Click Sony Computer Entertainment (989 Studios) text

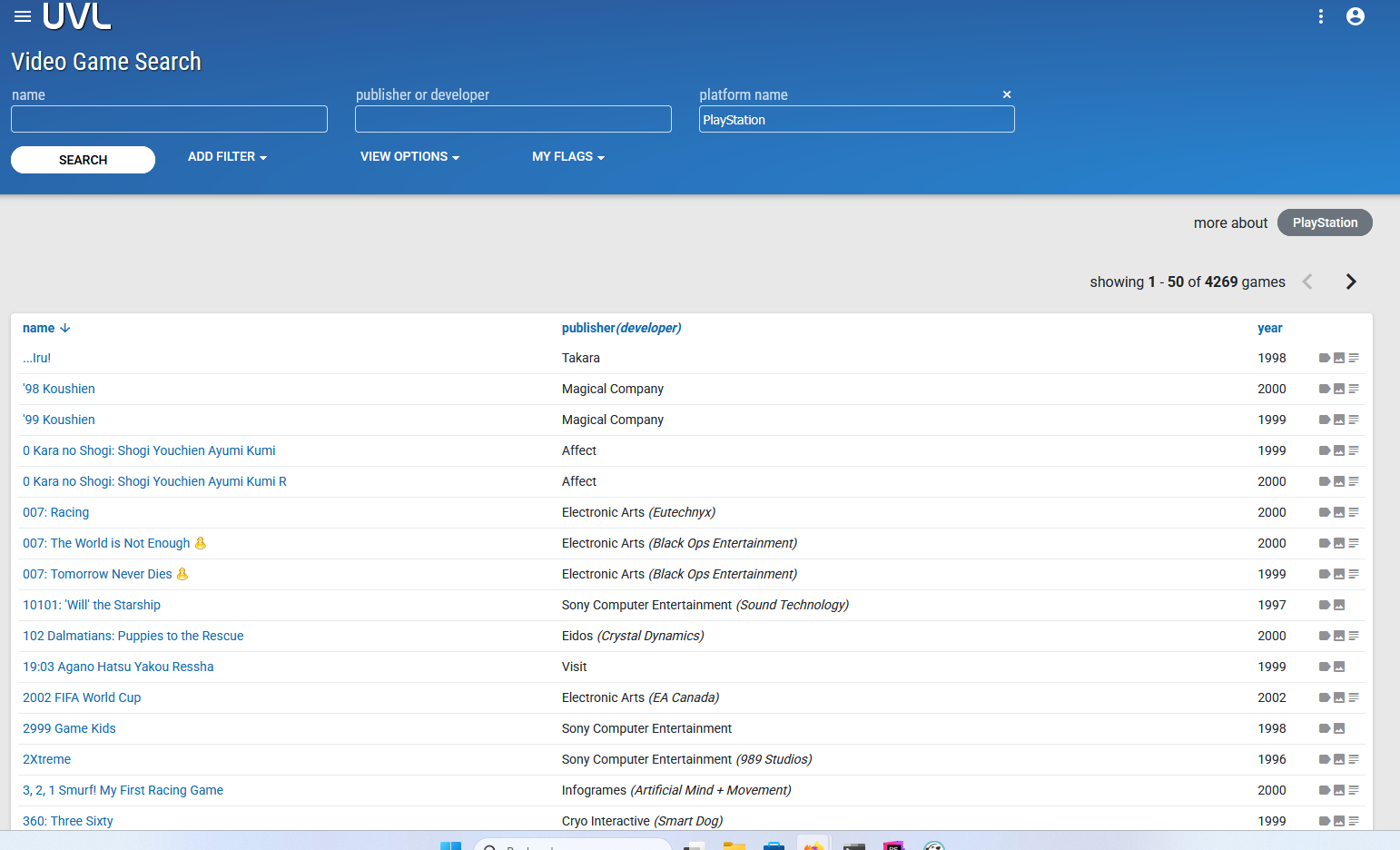(687, 759)
